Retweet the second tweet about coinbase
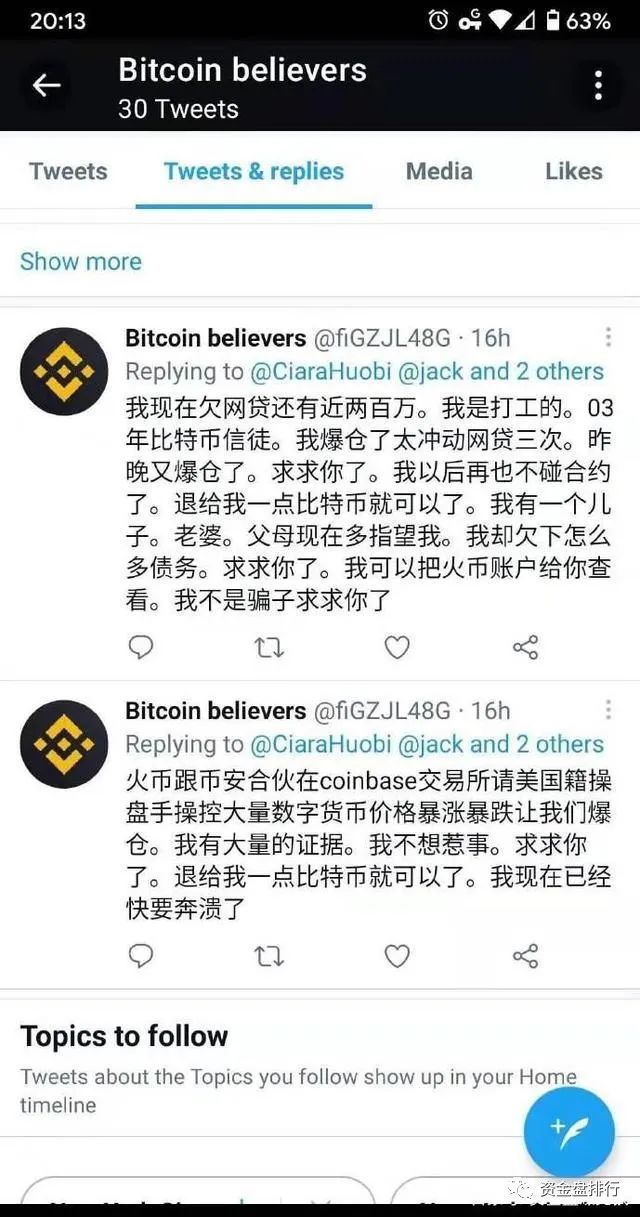The height and width of the screenshot is (1217, 640). click(x=269, y=957)
